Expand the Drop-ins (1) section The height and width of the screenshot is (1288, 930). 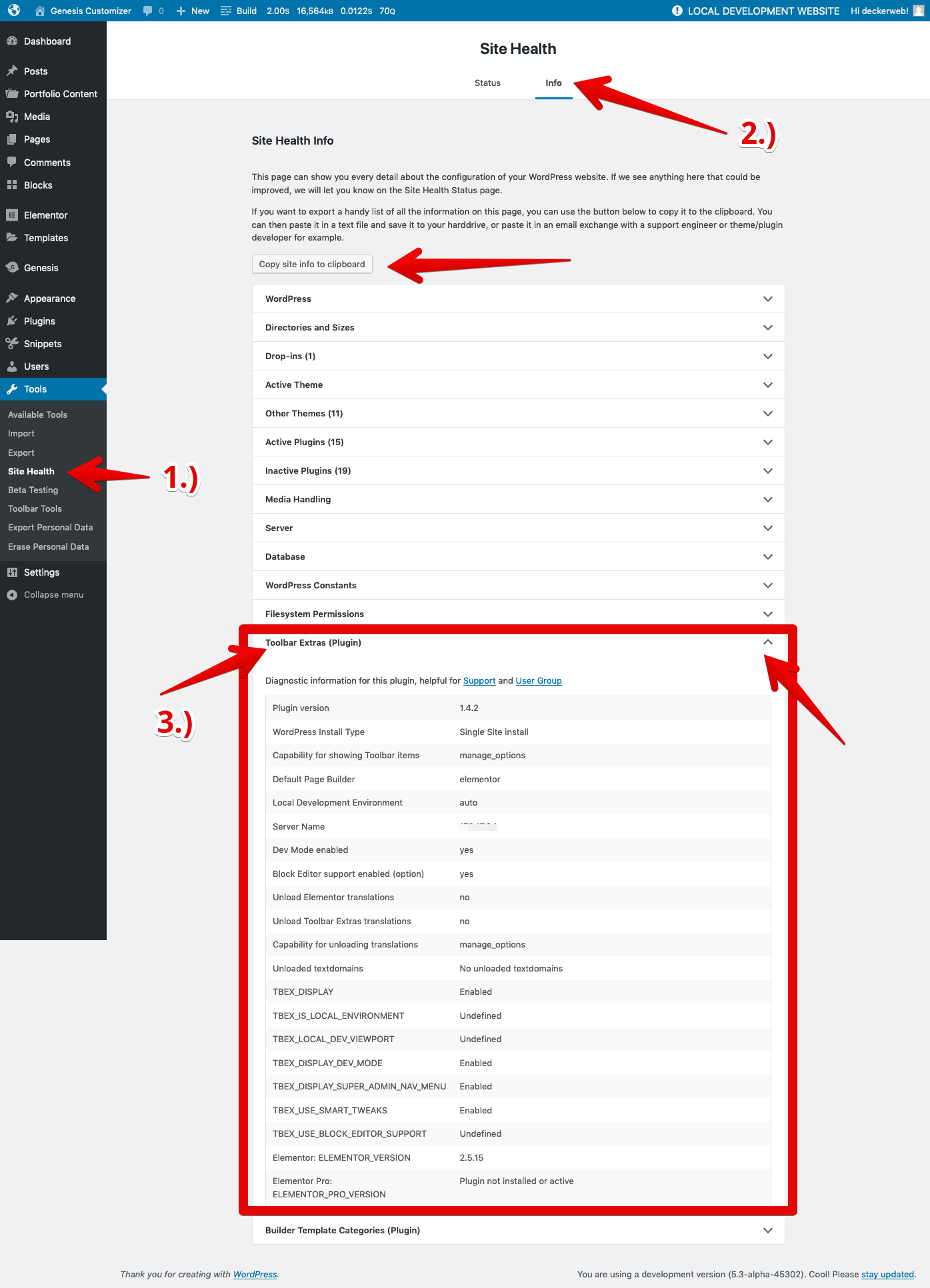[x=518, y=356]
